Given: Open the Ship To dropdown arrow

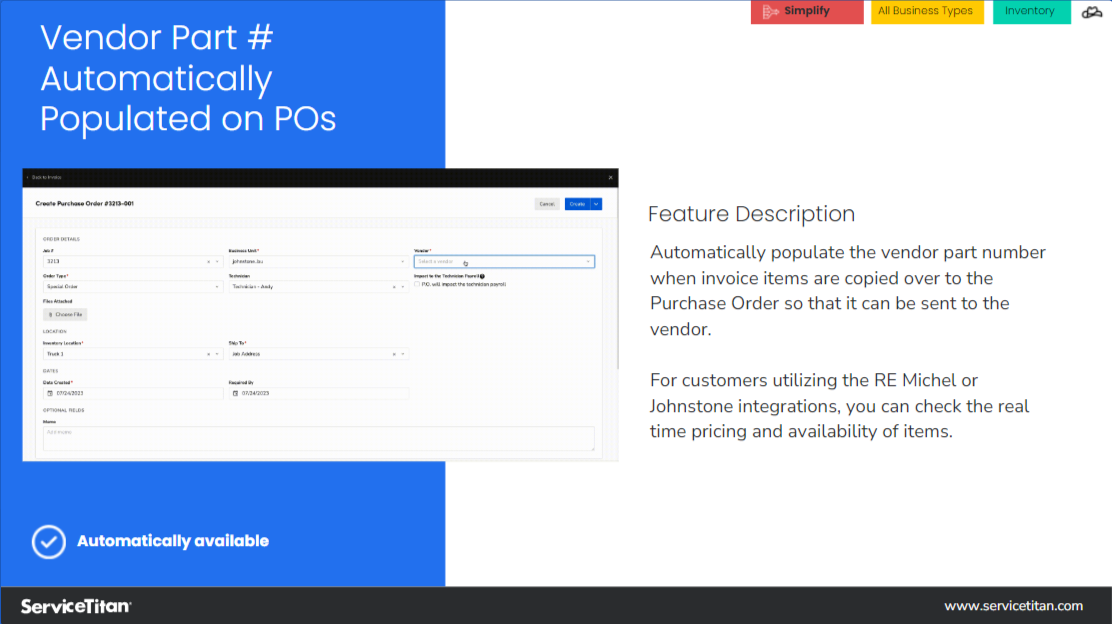Looking at the screenshot, I should point(403,354).
